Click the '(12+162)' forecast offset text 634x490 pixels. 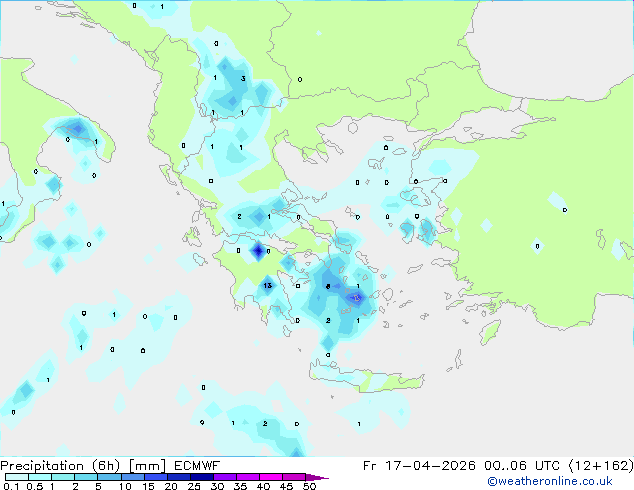coord(601,466)
